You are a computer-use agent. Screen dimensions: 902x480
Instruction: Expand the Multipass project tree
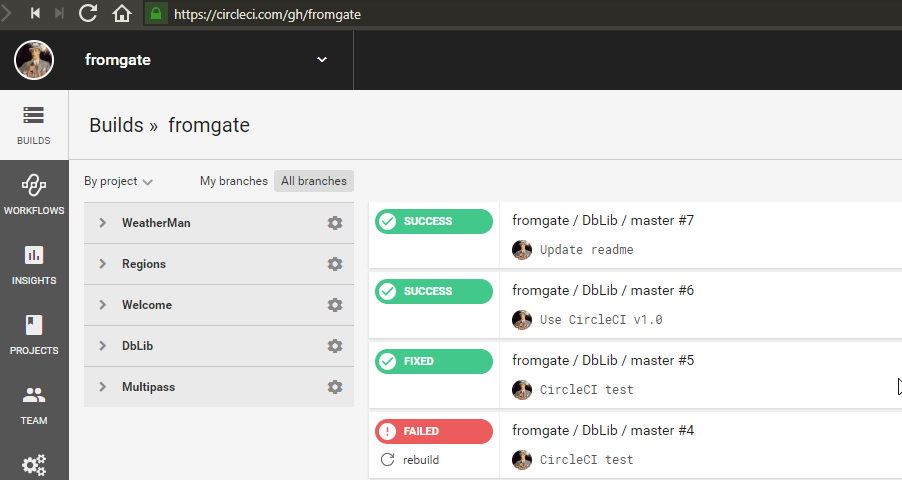tap(102, 387)
